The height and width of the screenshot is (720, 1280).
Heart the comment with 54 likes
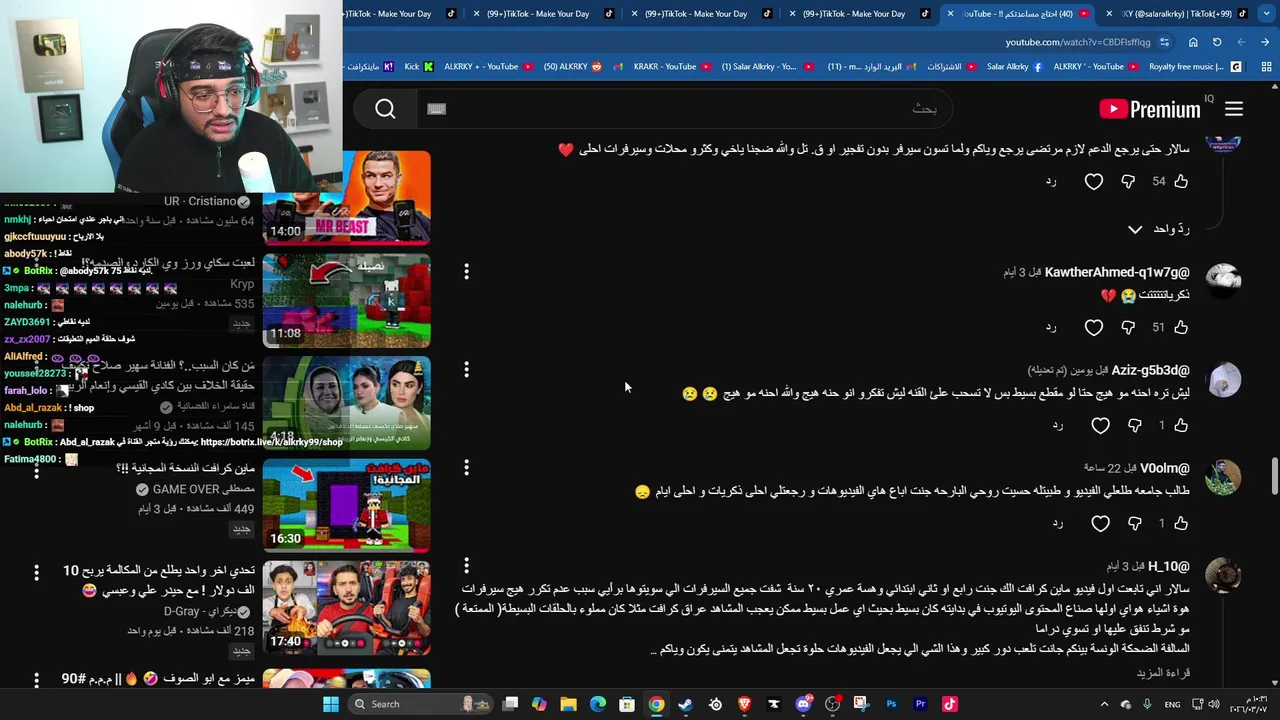click(x=1094, y=181)
